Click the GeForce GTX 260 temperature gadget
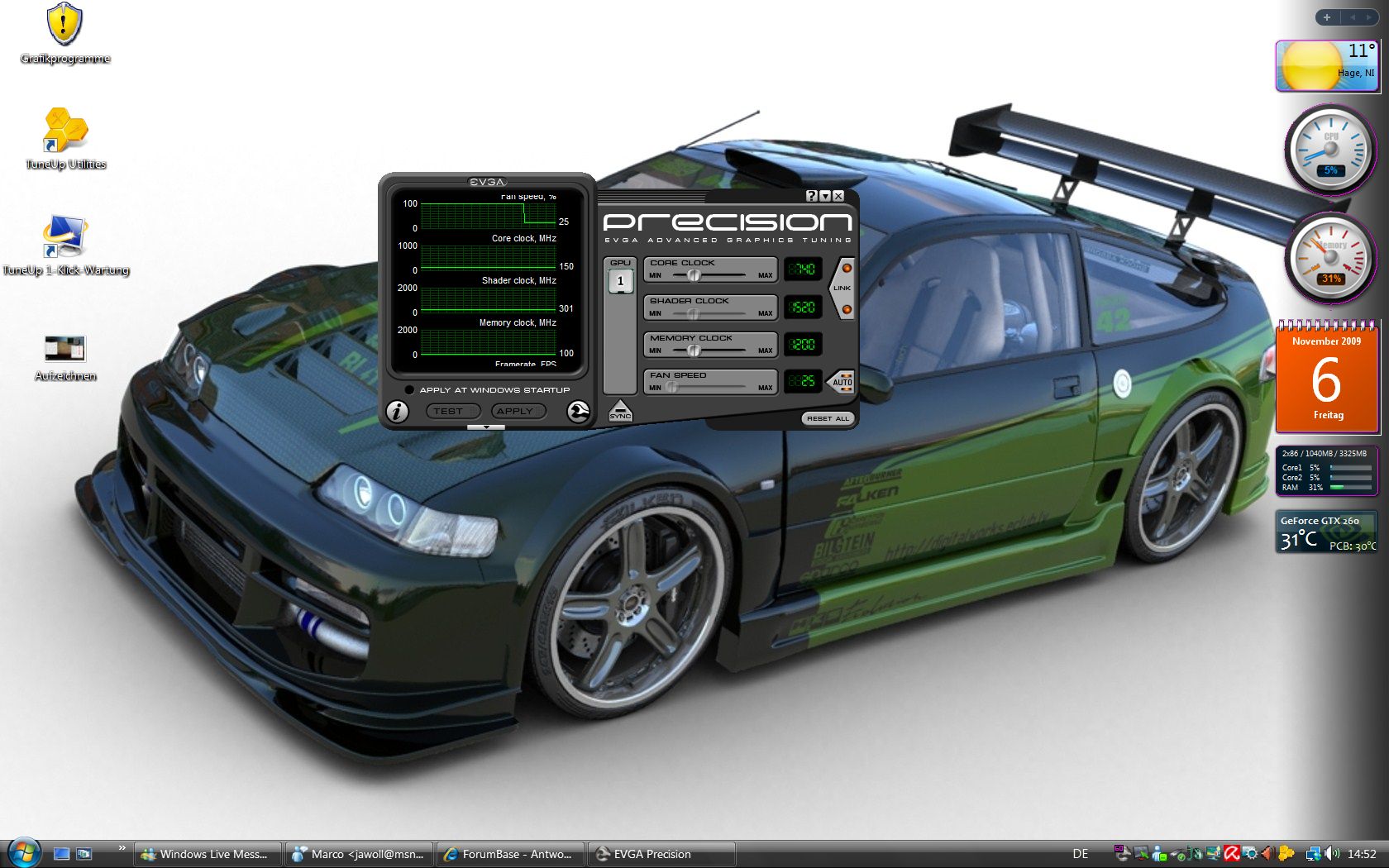Image resolution: width=1389 pixels, height=868 pixels. pyautogui.click(x=1327, y=532)
